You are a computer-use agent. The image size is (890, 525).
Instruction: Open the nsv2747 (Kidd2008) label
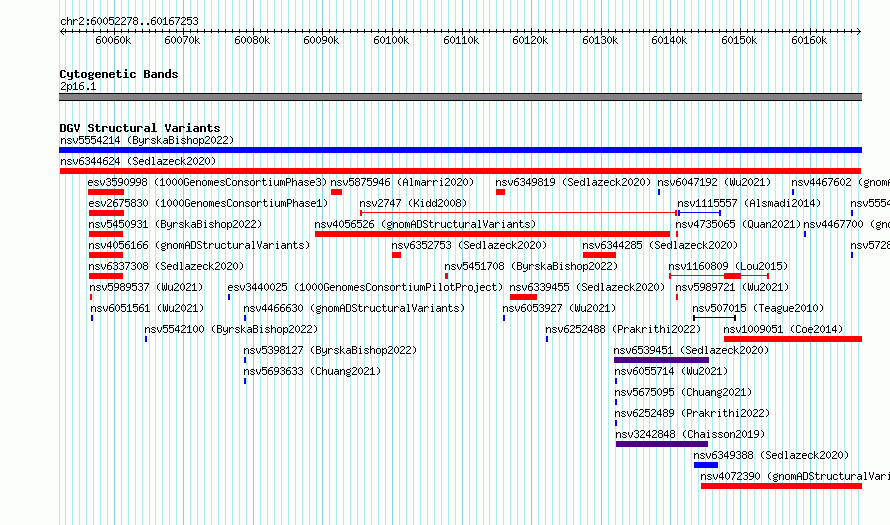click(x=413, y=203)
